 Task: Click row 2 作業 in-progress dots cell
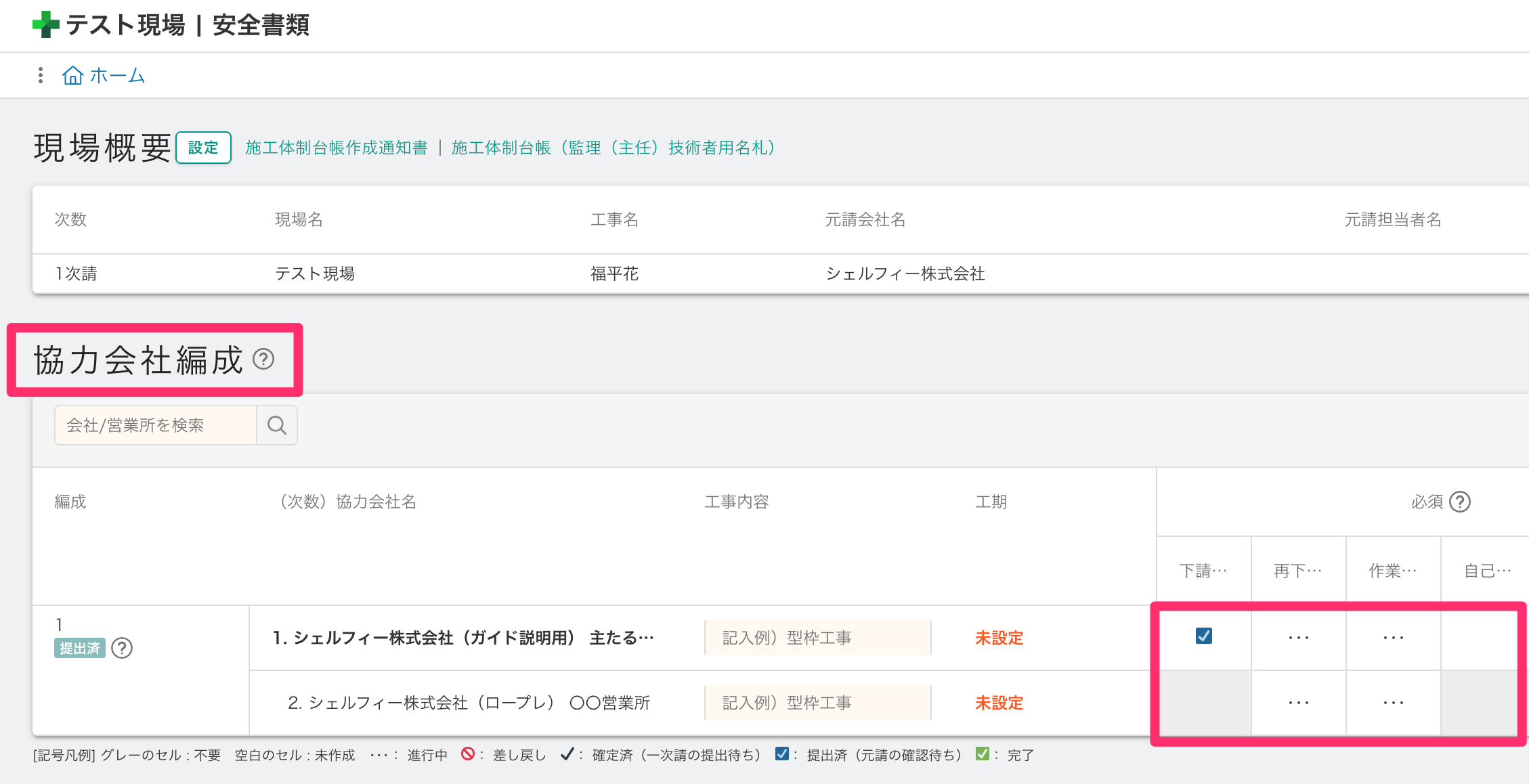coord(1393,703)
